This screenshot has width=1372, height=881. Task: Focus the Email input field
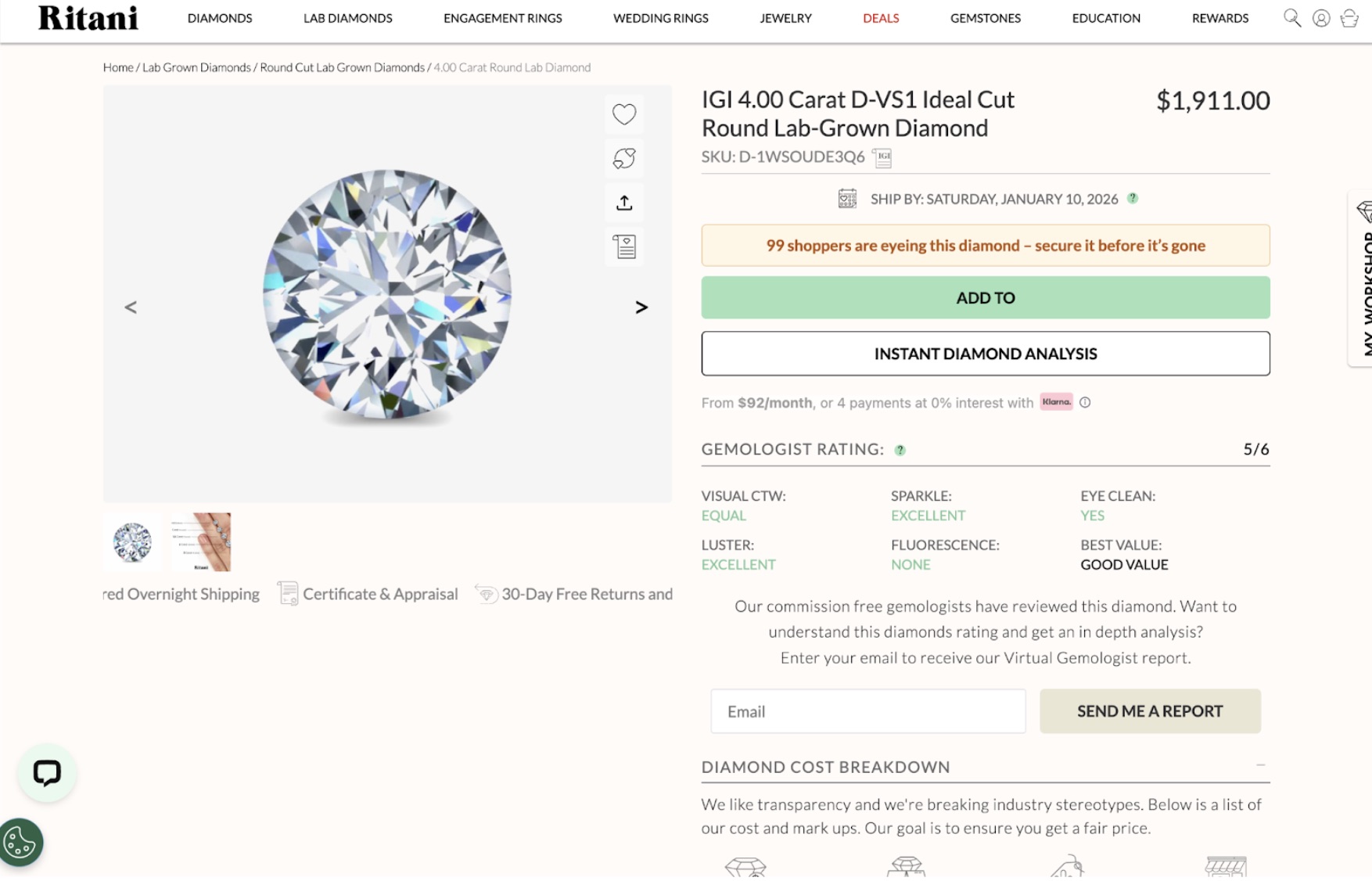pyautogui.click(x=867, y=711)
